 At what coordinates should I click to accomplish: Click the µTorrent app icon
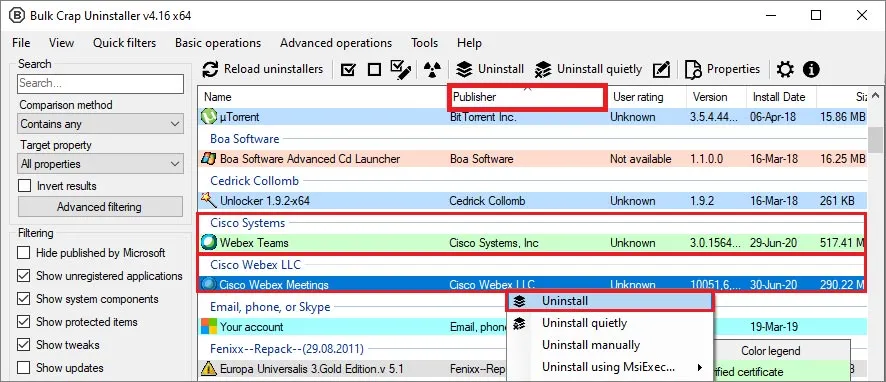tap(209, 117)
